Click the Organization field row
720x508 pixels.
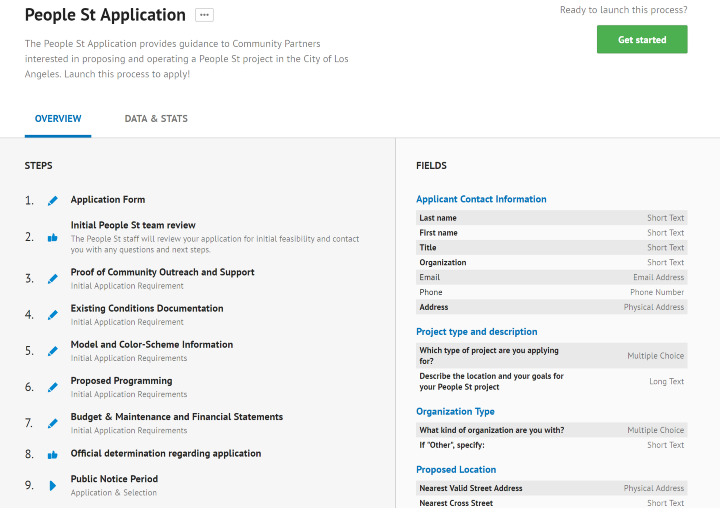[x=551, y=262]
